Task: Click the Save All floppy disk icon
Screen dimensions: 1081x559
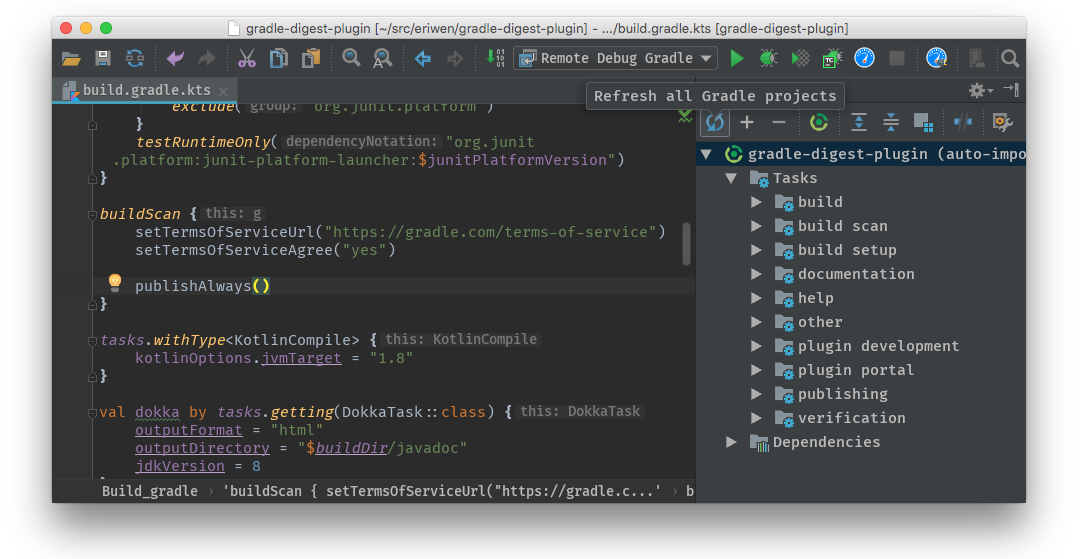Action: [x=102, y=58]
